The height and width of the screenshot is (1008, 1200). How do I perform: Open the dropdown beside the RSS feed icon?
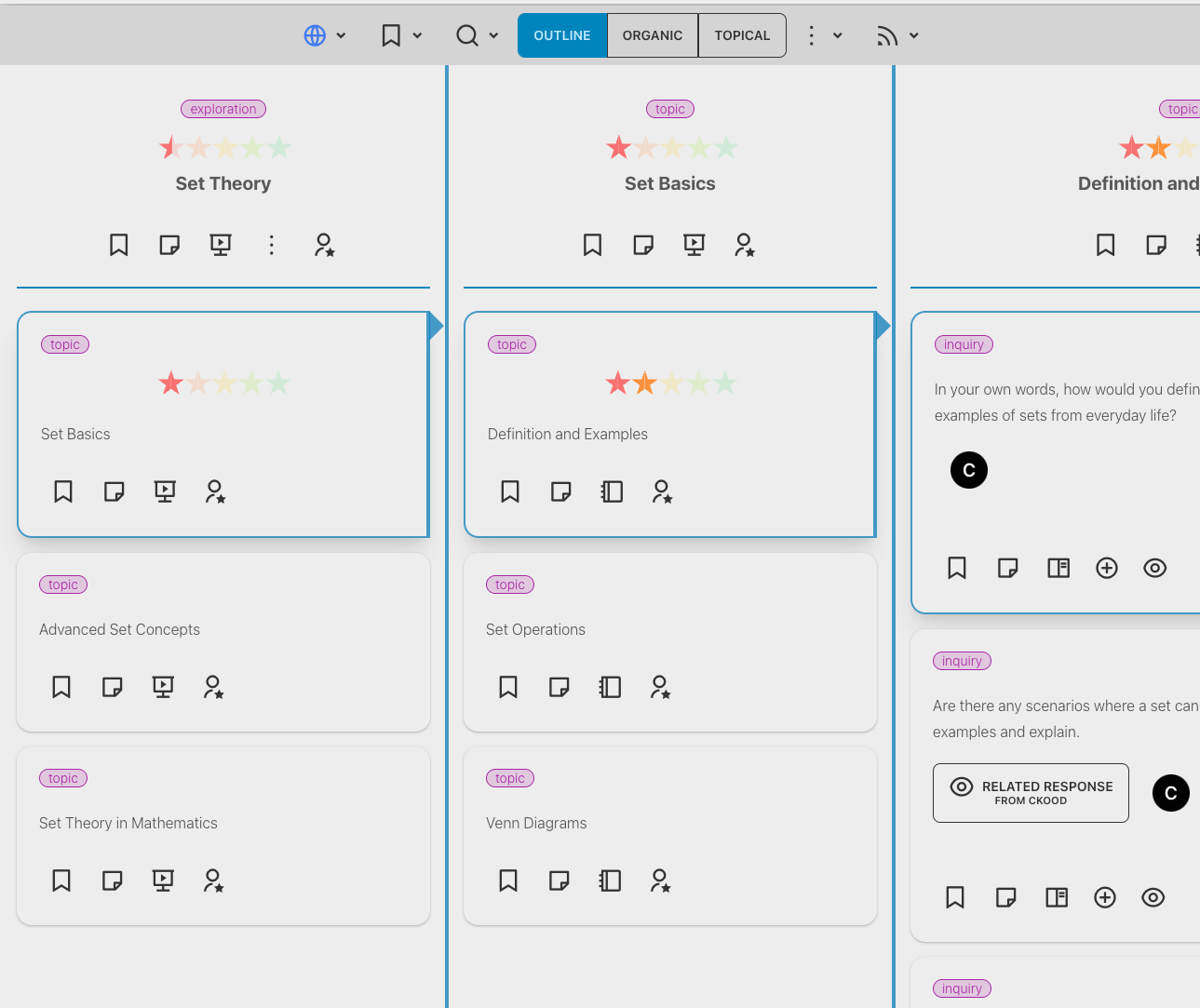click(x=914, y=35)
